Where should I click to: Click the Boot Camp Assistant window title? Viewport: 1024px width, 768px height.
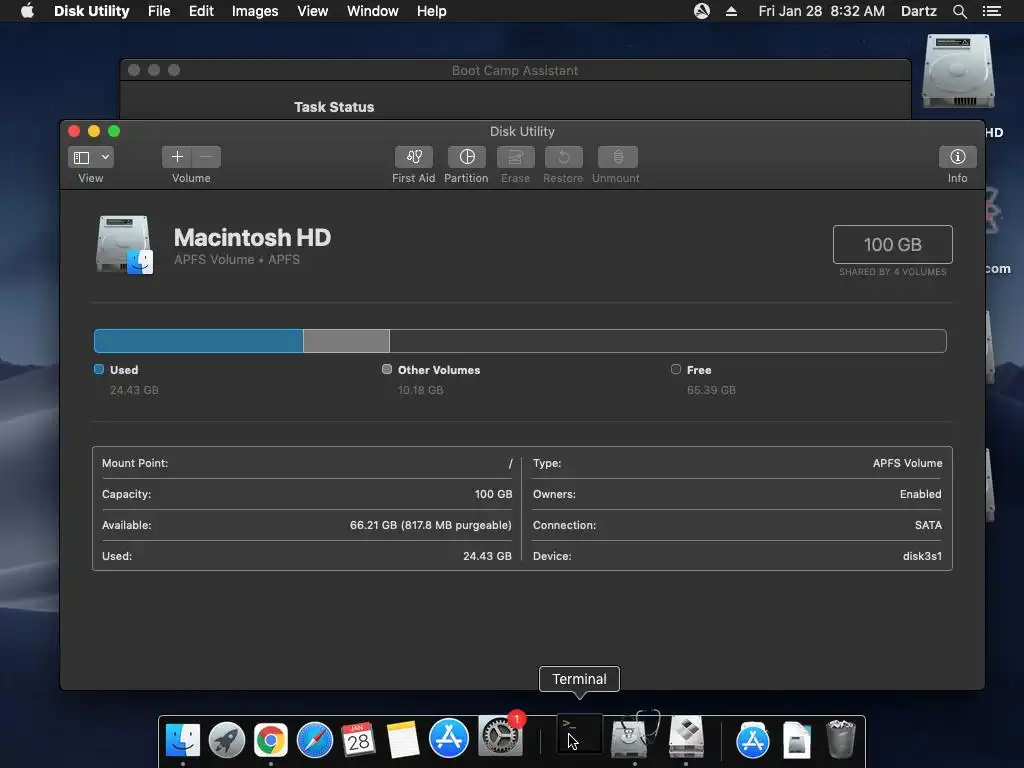[515, 71]
